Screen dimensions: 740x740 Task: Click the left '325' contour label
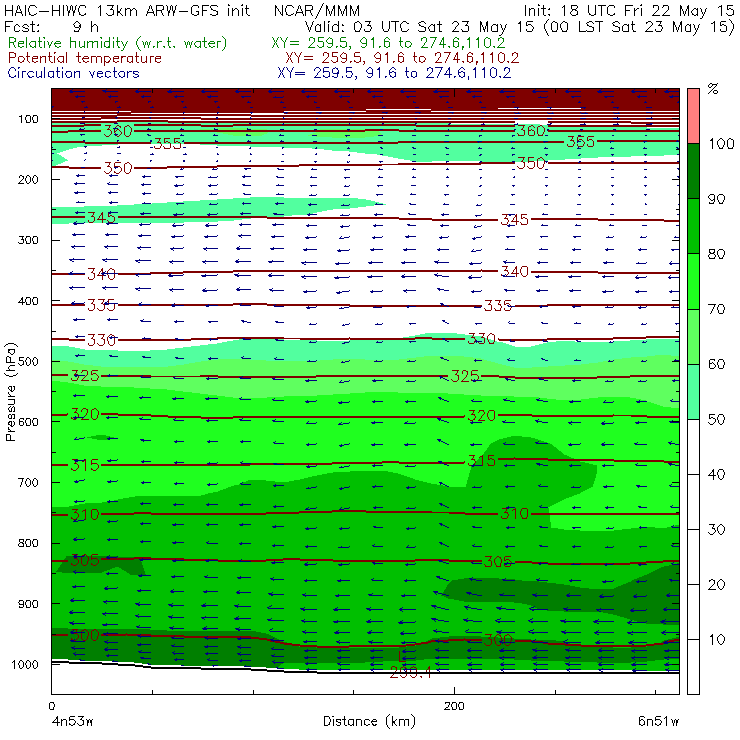point(85,376)
